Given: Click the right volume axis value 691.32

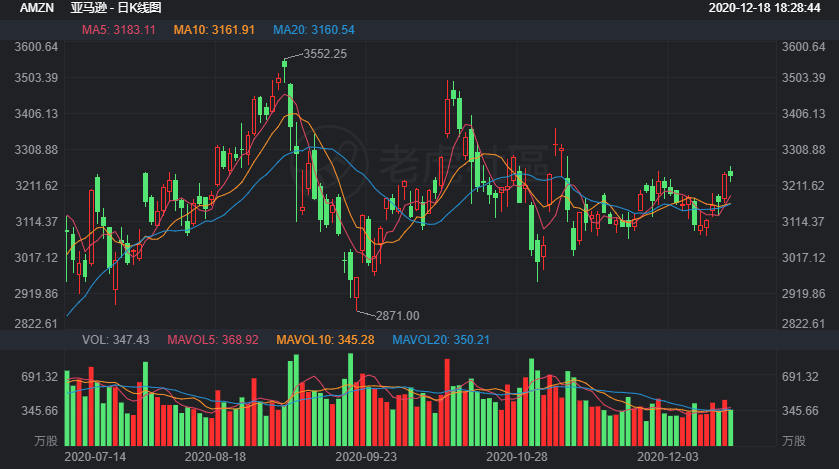Looking at the screenshot, I should tap(800, 377).
